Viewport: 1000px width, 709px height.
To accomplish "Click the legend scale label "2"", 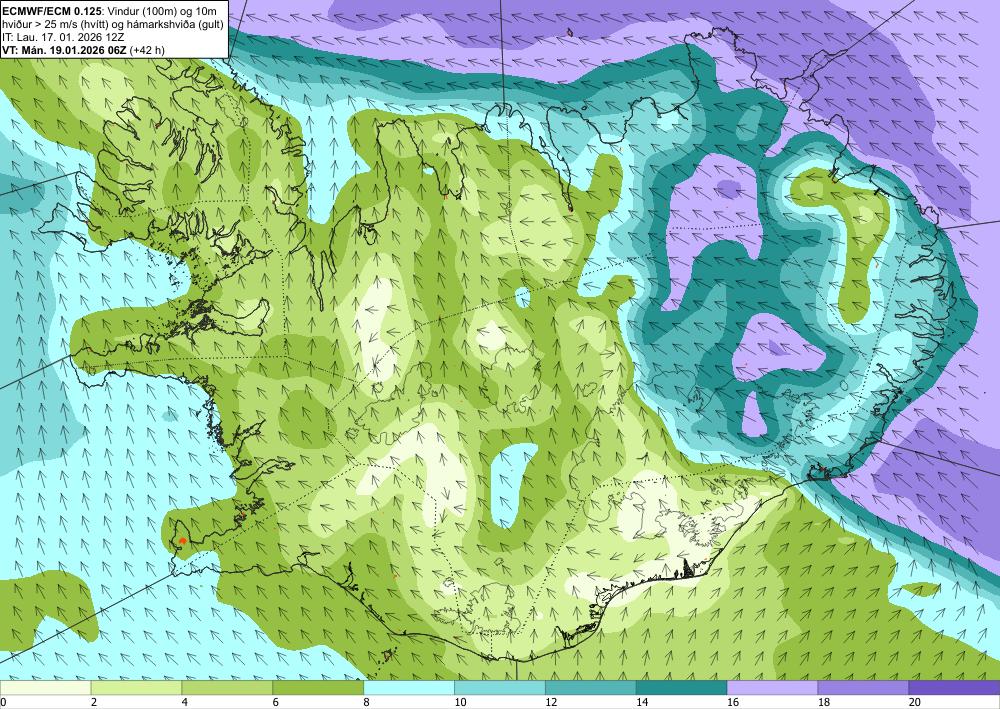I will 94,702.
